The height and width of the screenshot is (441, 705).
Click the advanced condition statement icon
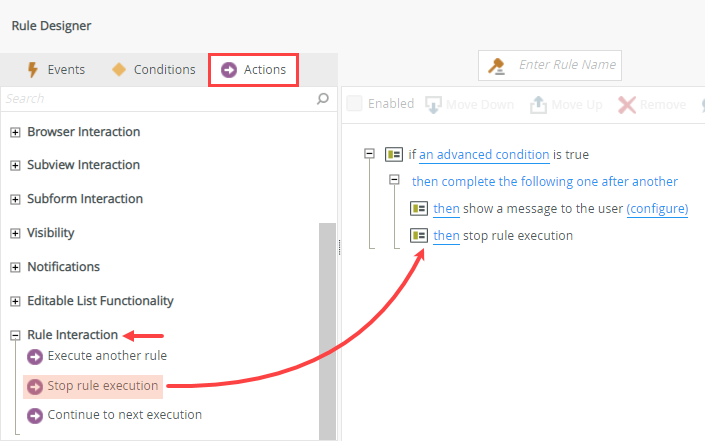click(x=394, y=155)
